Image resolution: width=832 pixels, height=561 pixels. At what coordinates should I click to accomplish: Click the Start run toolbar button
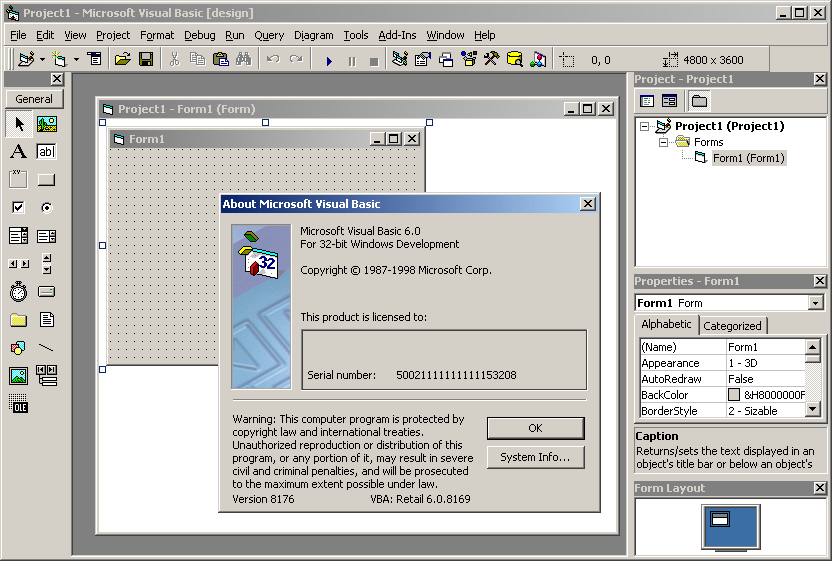[x=329, y=61]
